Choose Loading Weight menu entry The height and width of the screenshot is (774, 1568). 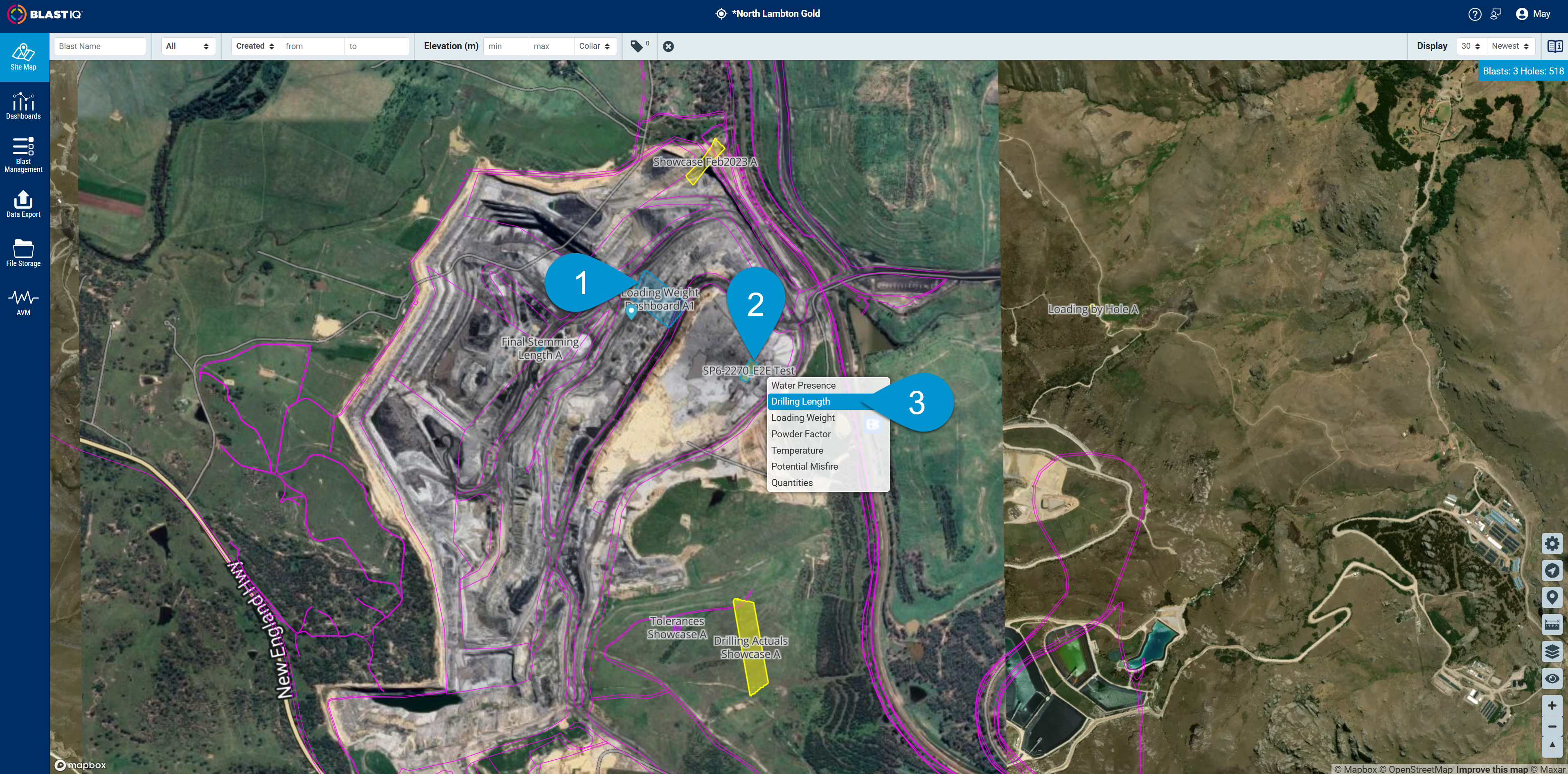coord(828,418)
